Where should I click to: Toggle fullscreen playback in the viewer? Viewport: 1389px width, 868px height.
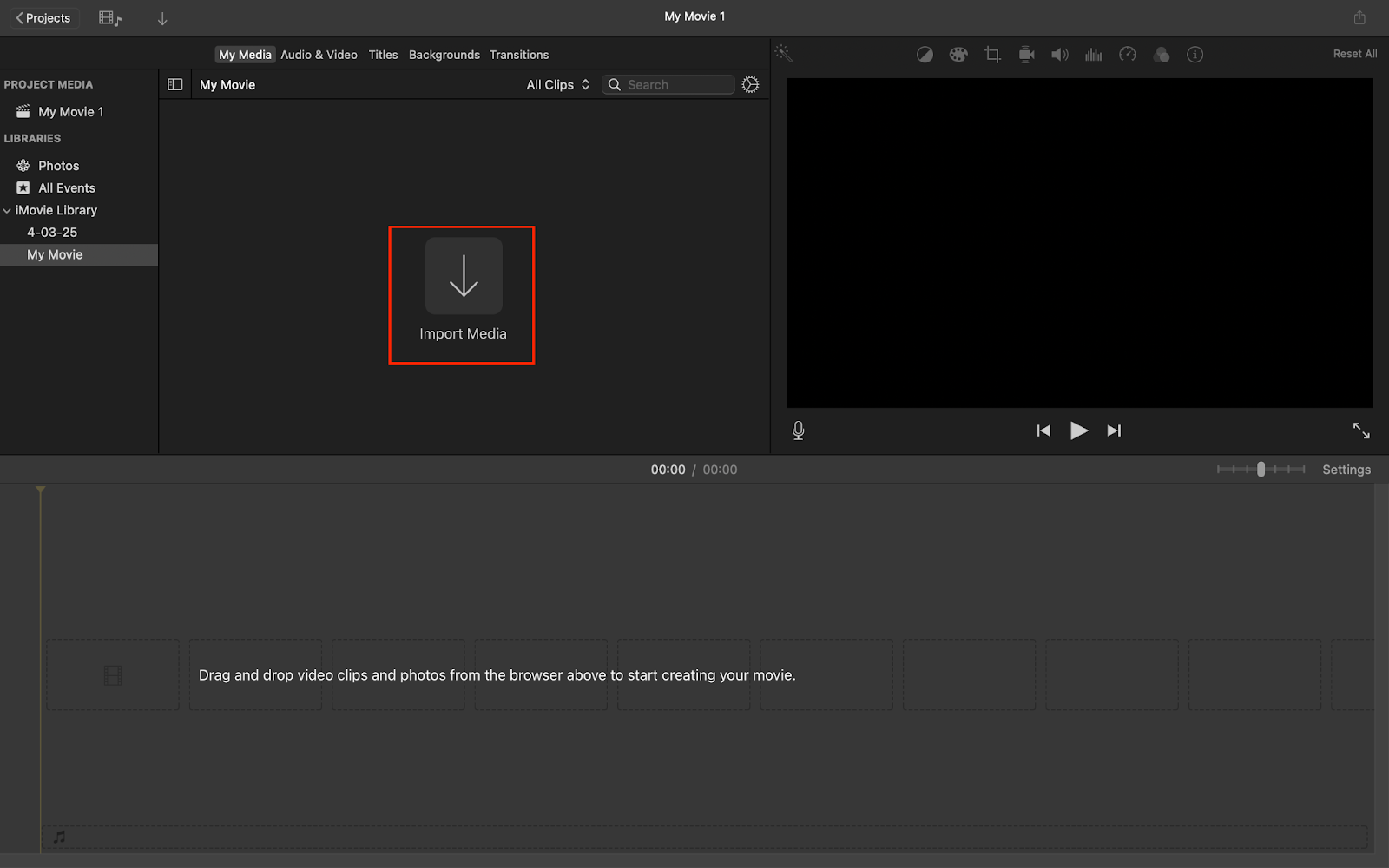click(x=1361, y=431)
